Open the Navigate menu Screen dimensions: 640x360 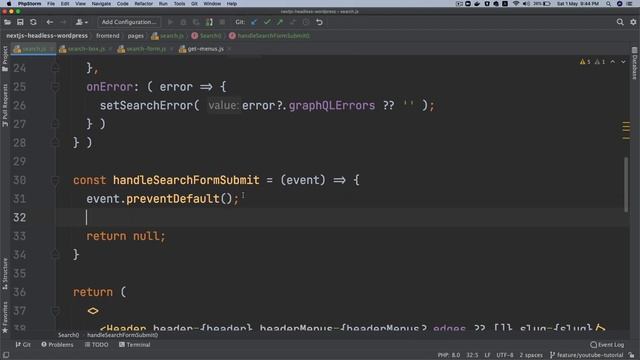click(x=101, y=4)
